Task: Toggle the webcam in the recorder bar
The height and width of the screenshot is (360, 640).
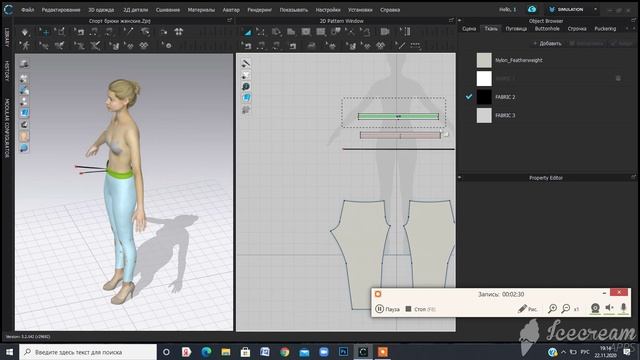Action: point(595,309)
